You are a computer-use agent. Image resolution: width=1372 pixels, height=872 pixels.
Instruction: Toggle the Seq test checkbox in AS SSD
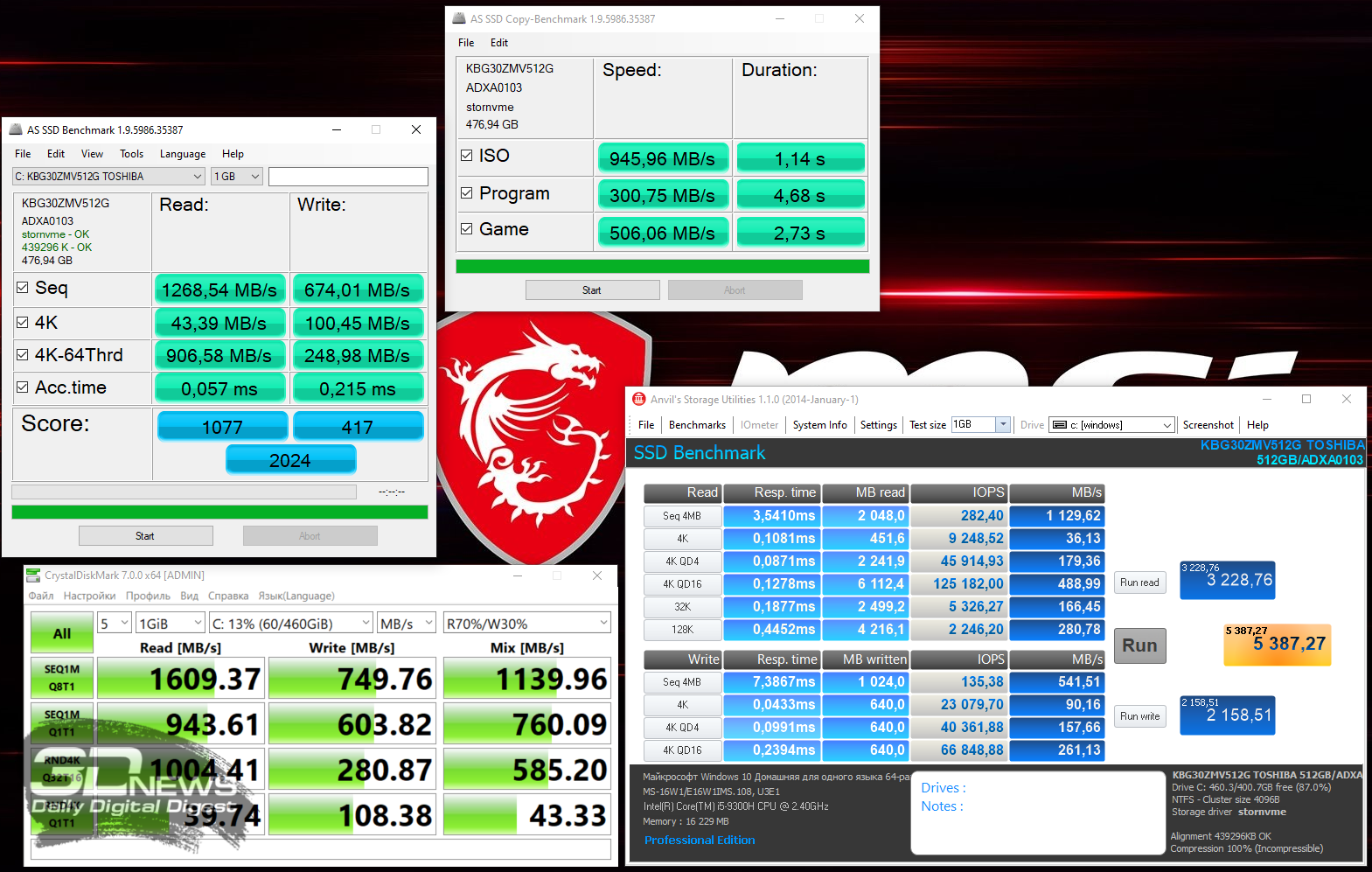(23, 287)
